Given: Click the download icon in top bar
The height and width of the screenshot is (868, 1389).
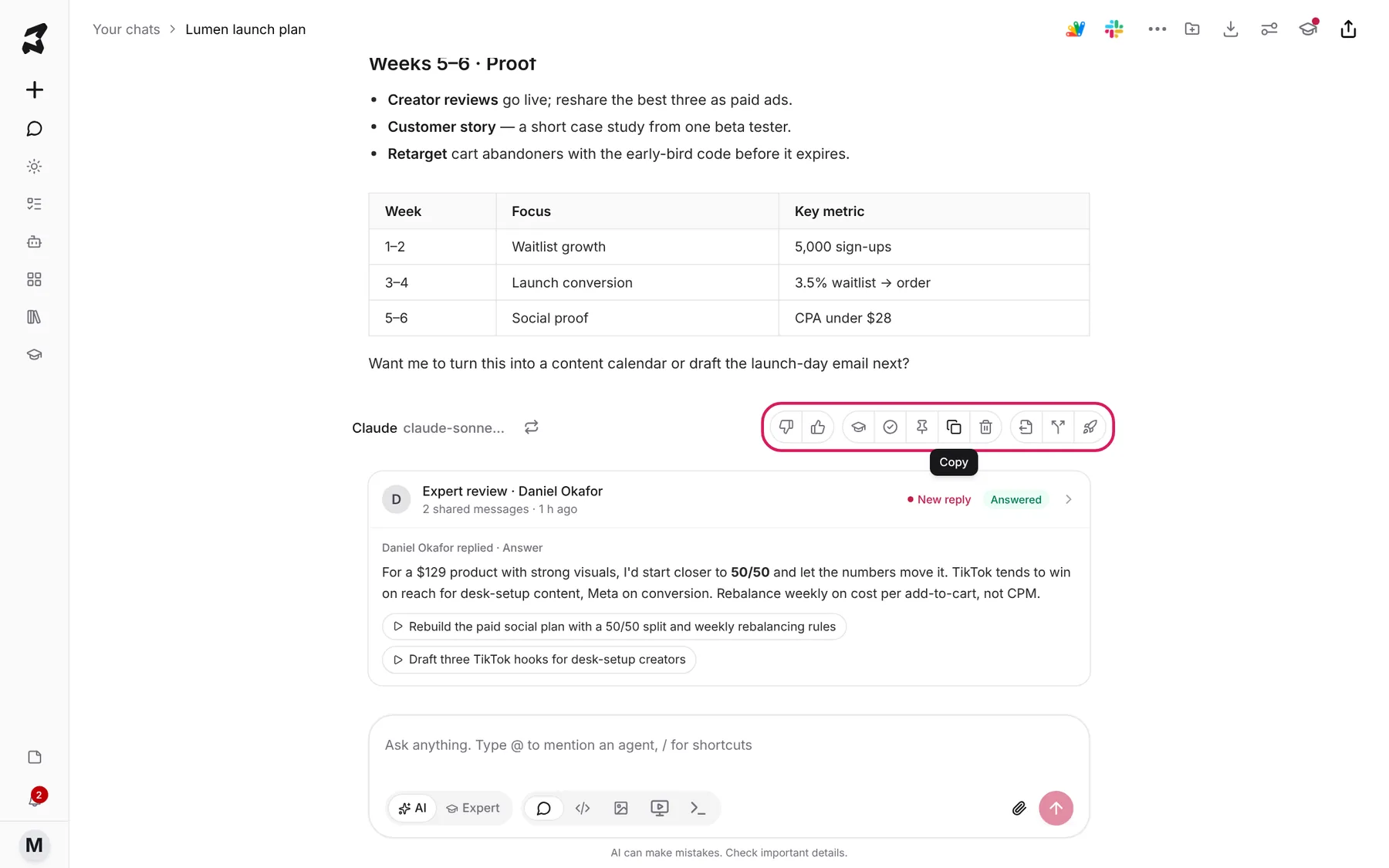Looking at the screenshot, I should [x=1231, y=29].
